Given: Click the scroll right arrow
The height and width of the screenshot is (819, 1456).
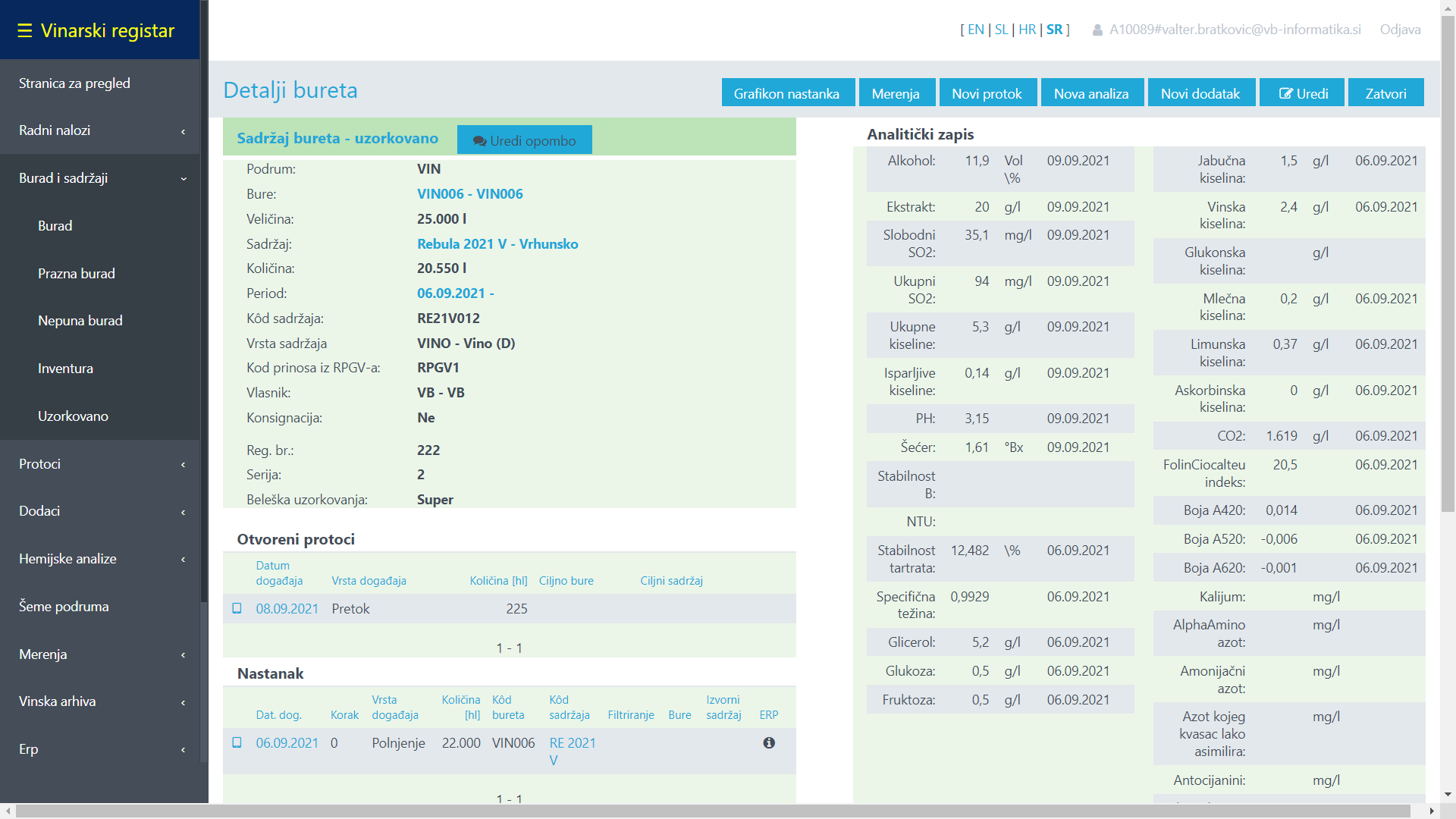Looking at the screenshot, I should 1432,811.
